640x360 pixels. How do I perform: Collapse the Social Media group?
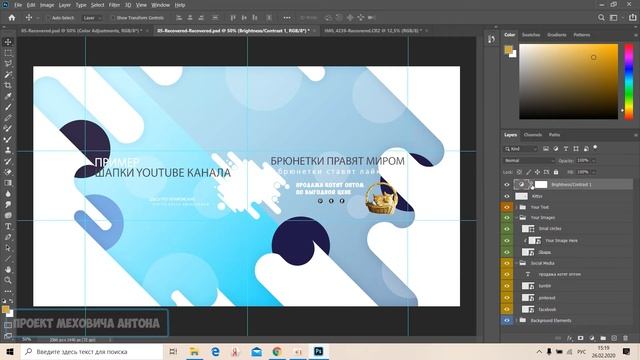pos(517,263)
